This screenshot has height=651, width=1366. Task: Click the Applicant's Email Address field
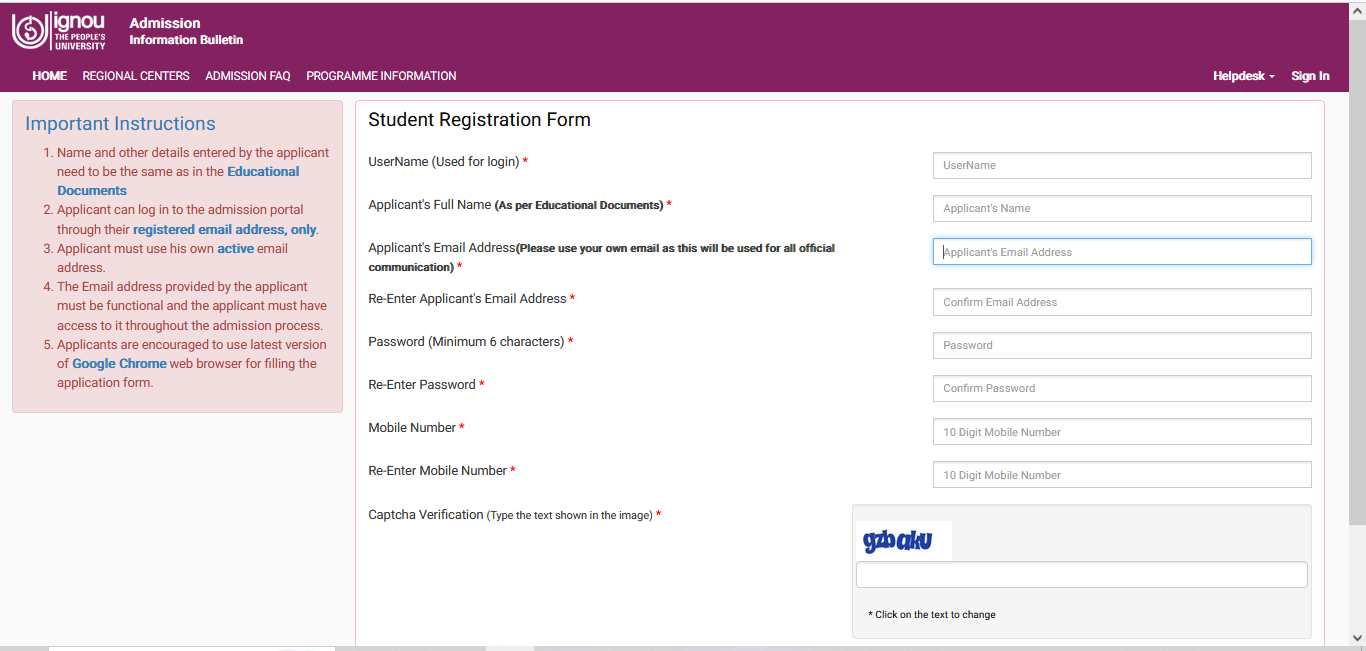click(x=1121, y=252)
